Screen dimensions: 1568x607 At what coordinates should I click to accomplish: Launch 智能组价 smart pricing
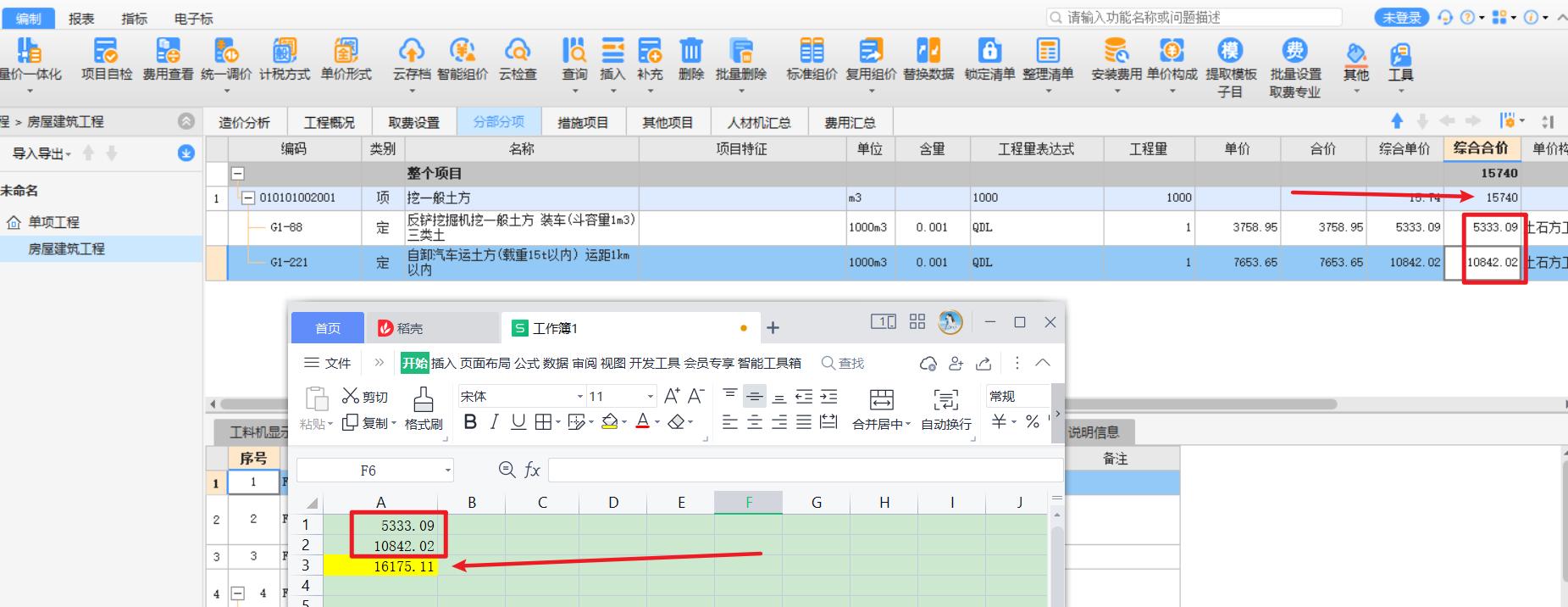462,59
